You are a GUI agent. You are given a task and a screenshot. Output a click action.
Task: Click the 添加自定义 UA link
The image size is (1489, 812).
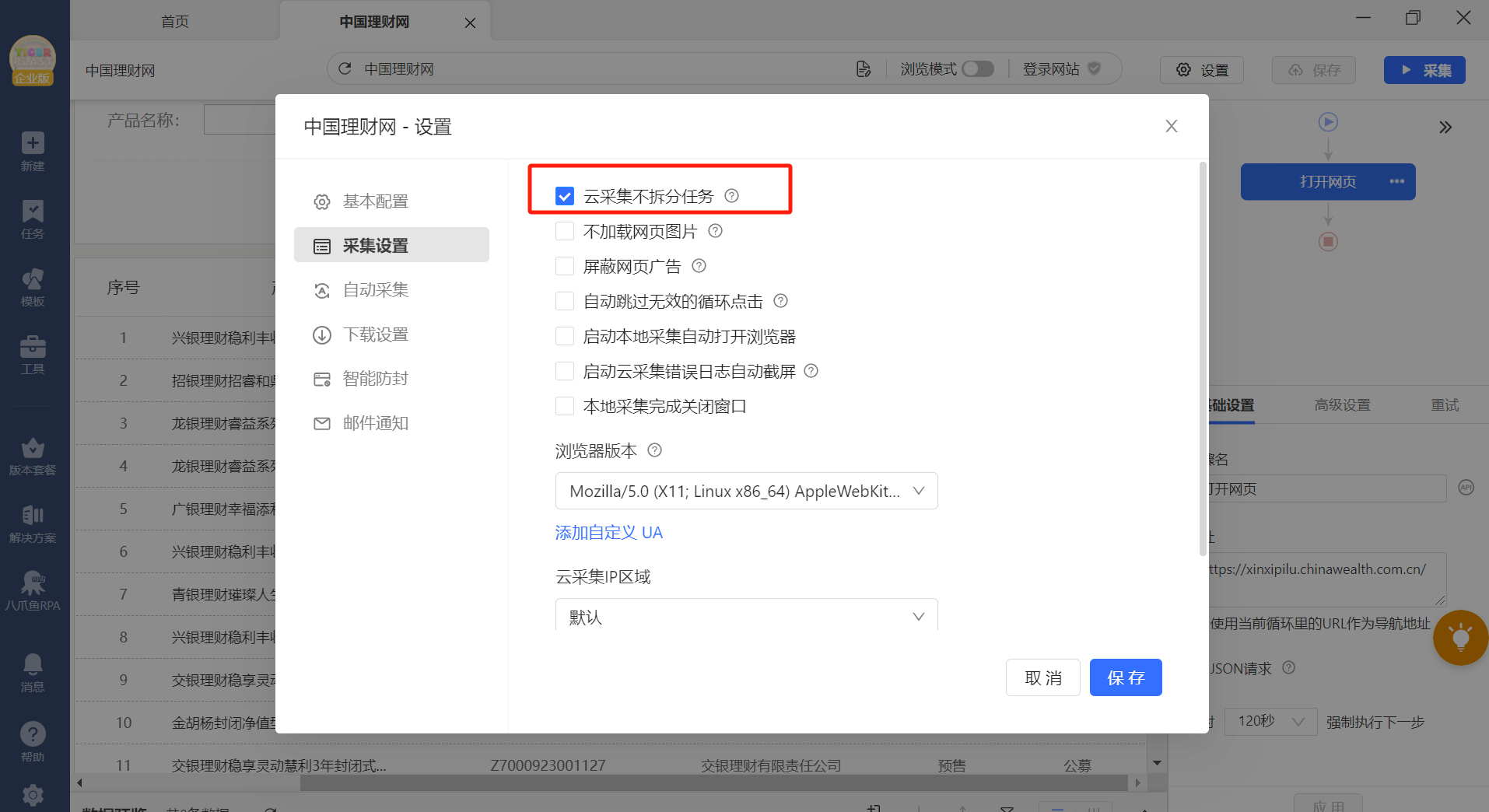(608, 533)
